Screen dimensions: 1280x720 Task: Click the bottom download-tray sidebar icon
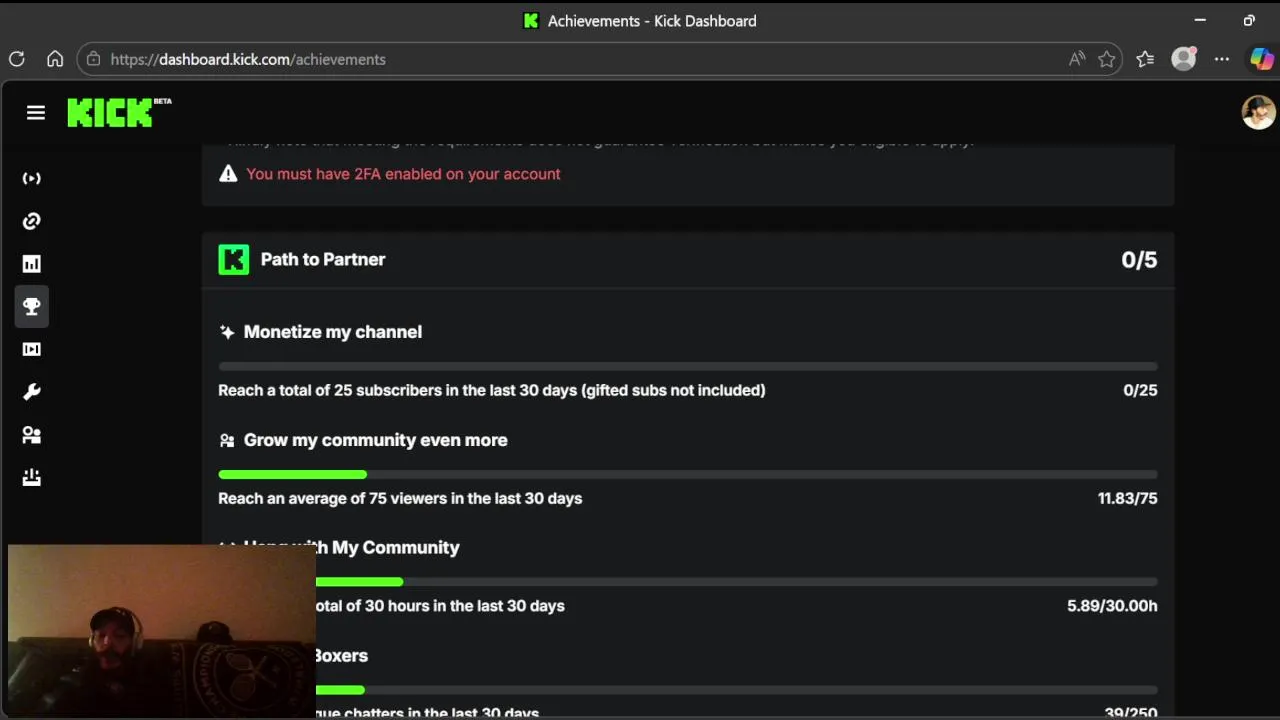32,478
